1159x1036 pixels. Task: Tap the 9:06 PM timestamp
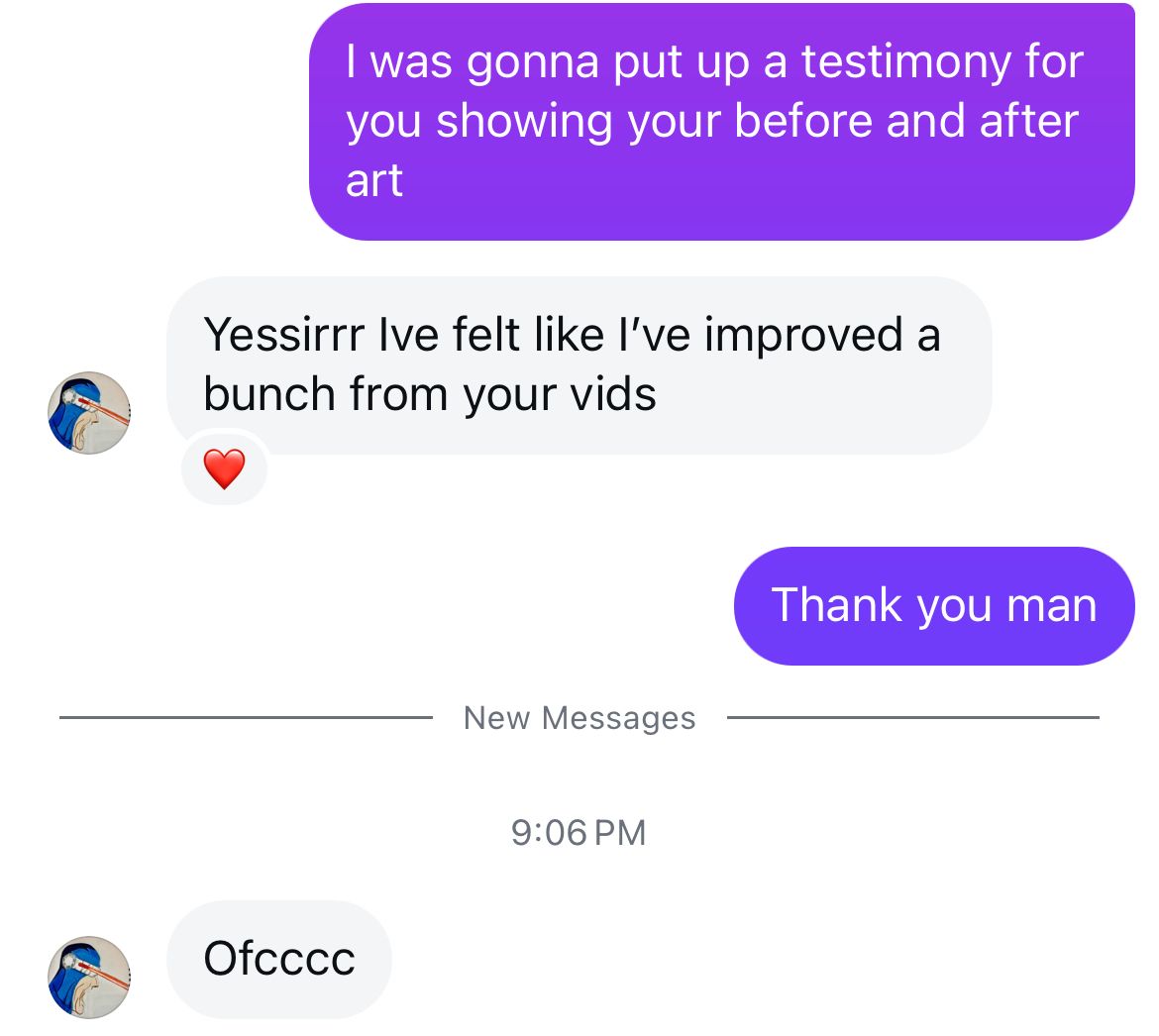579,833
